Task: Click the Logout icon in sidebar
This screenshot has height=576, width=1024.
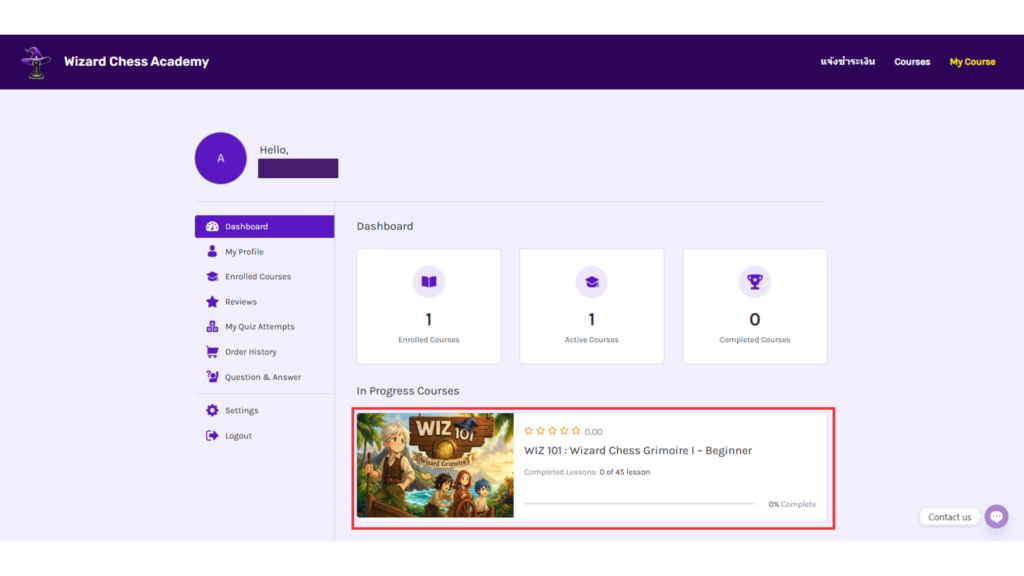Action: coord(212,436)
